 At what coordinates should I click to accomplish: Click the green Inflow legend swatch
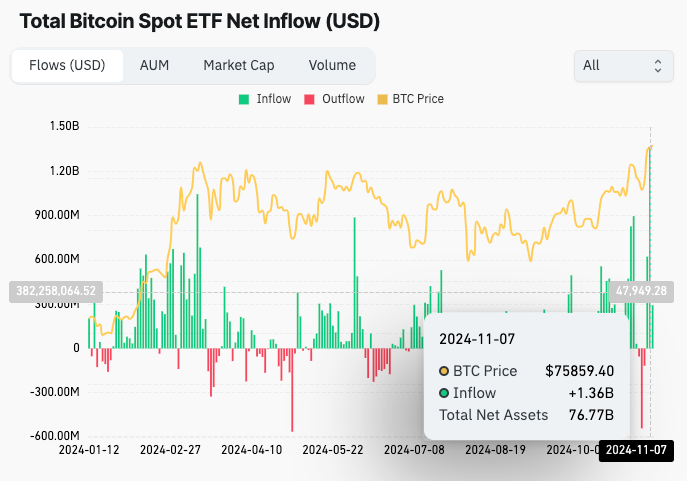pyautogui.click(x=244, y=99)
